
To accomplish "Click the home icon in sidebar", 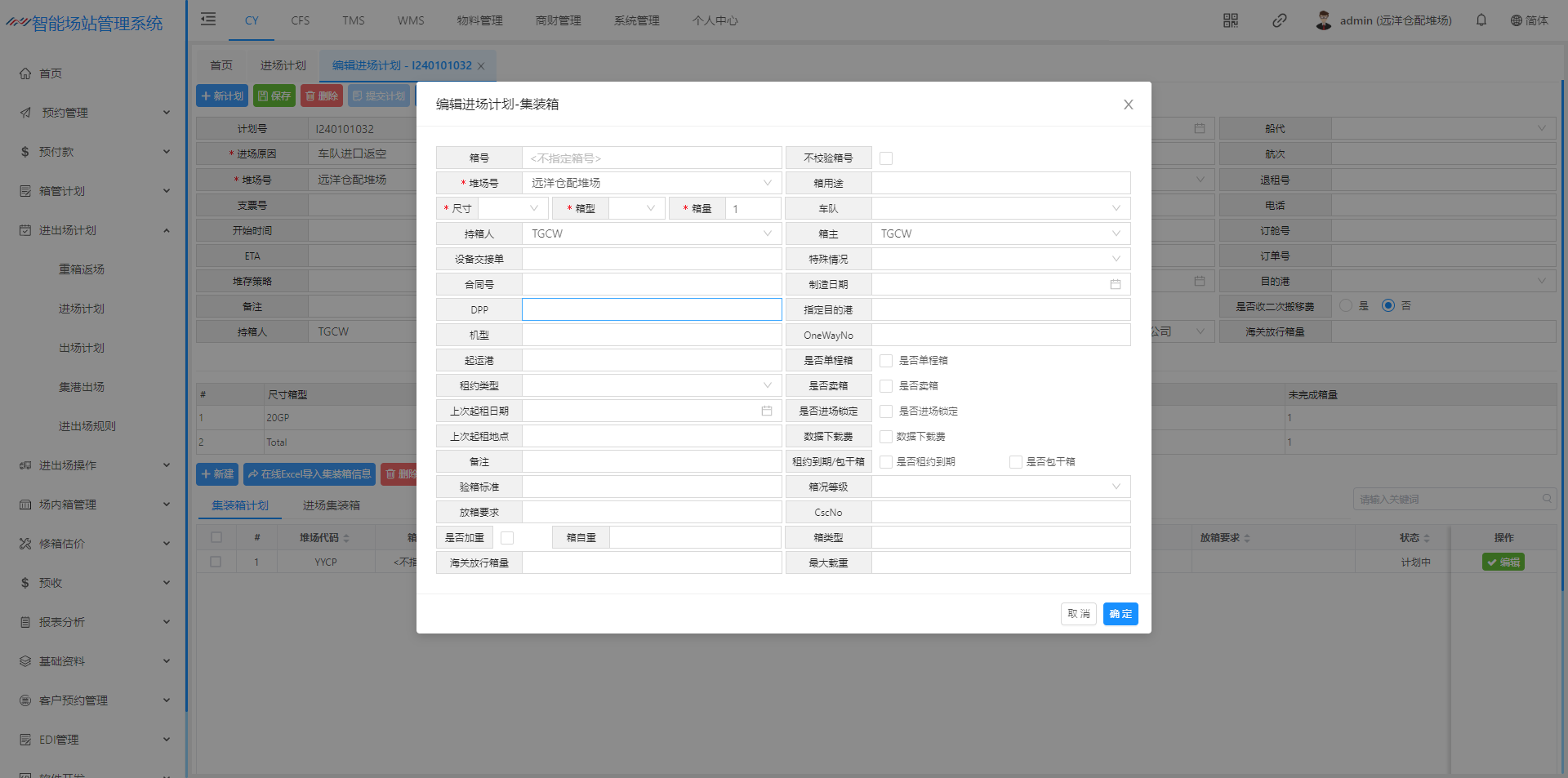I will (25, 73).
